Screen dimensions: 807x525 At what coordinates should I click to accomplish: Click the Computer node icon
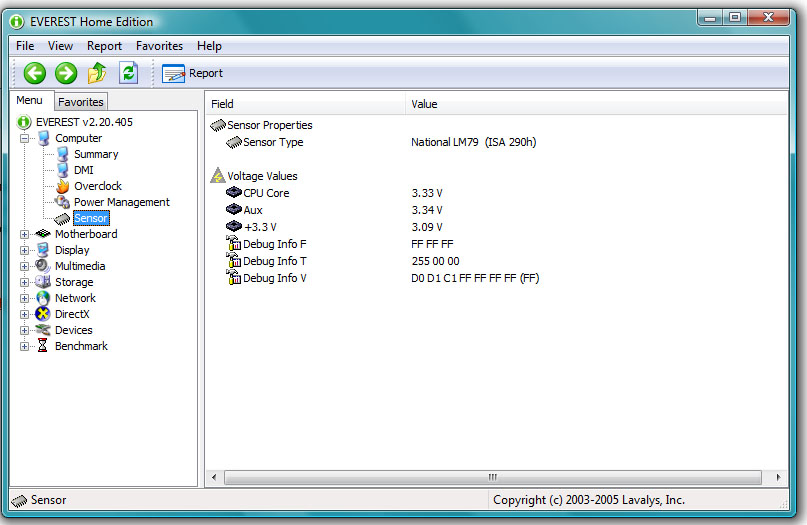point(44,138)
